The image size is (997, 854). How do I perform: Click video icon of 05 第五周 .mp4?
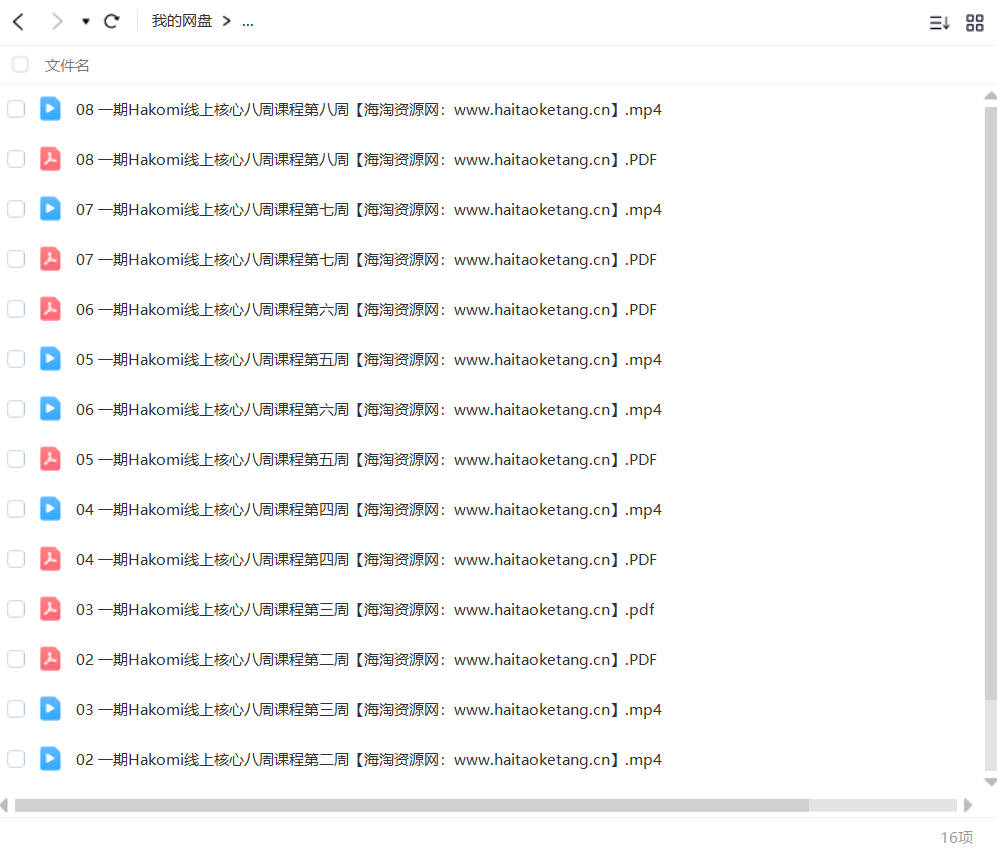50,359
